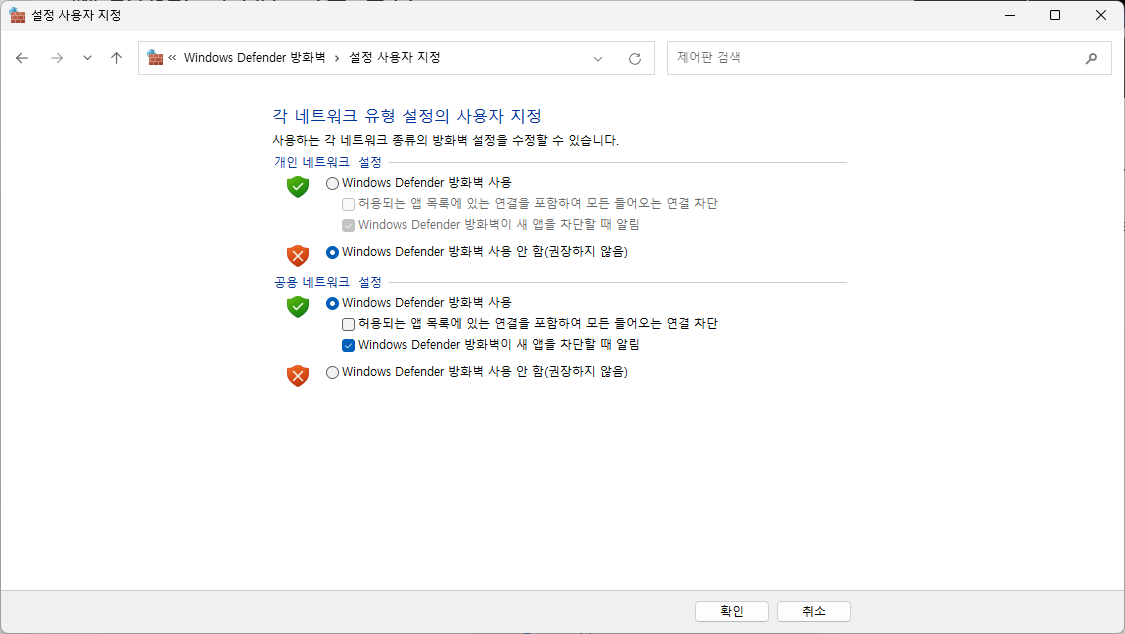Click disabled block-all checkbox under private network
1125x634 pixels.
[348, 204]
